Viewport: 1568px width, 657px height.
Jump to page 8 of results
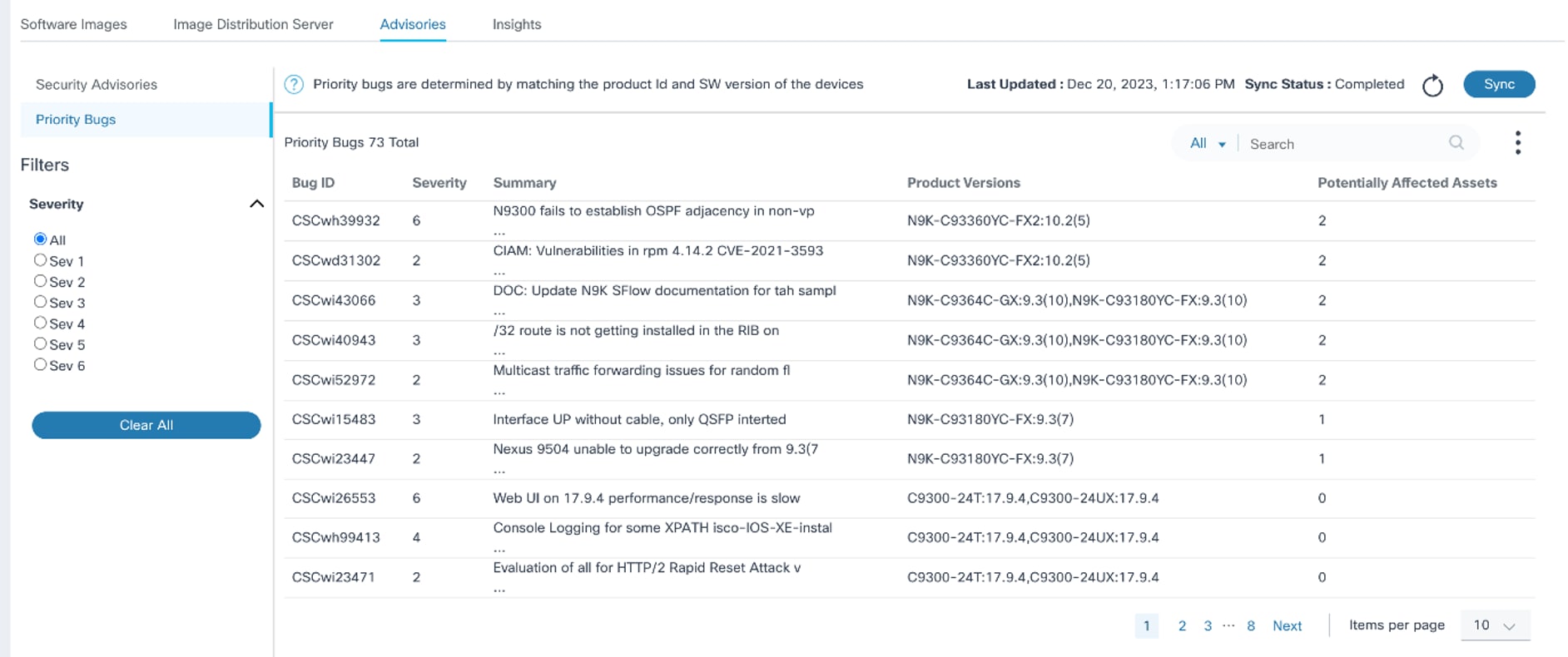1250,626
